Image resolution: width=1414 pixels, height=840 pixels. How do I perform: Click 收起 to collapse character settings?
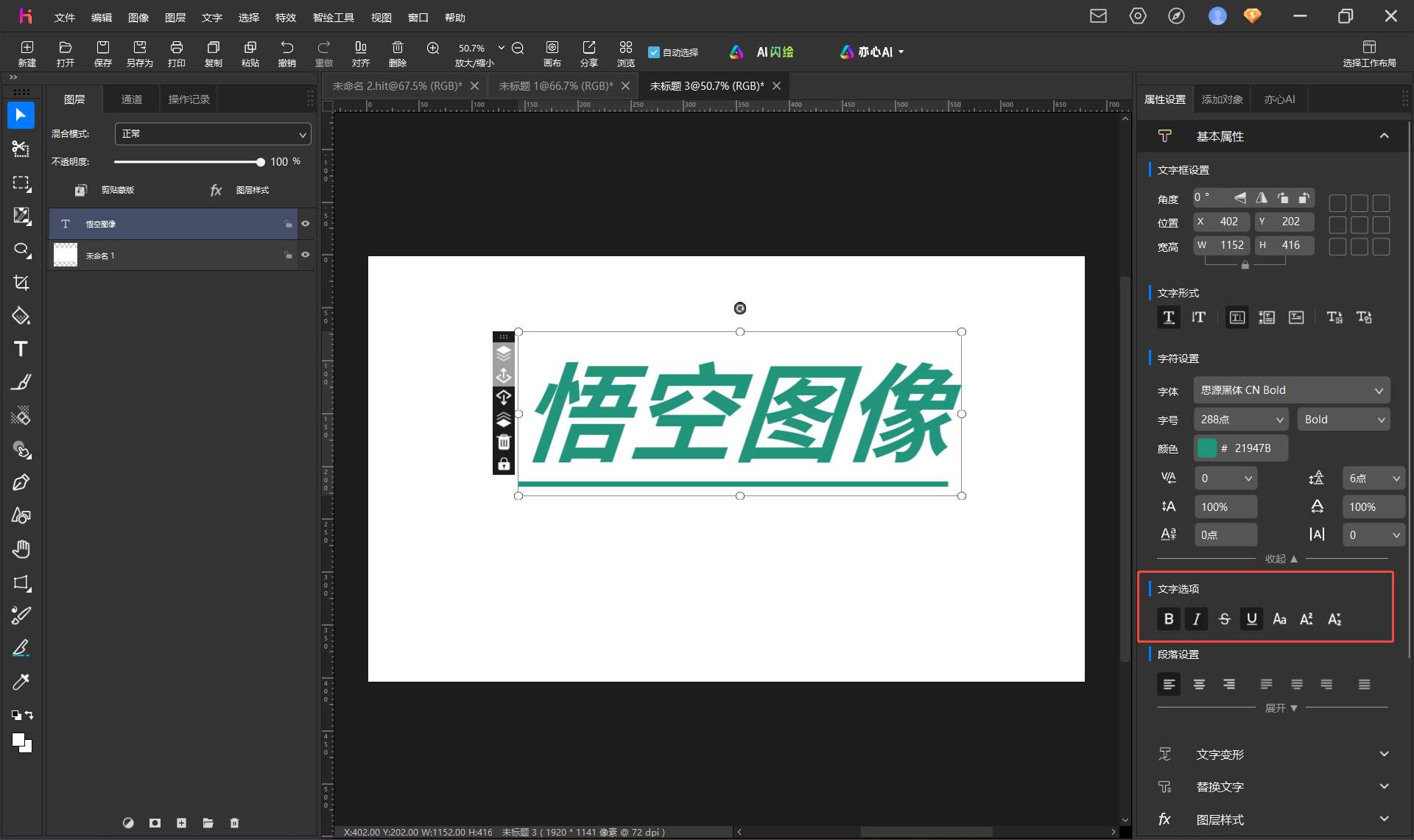tap(1281, 559)
